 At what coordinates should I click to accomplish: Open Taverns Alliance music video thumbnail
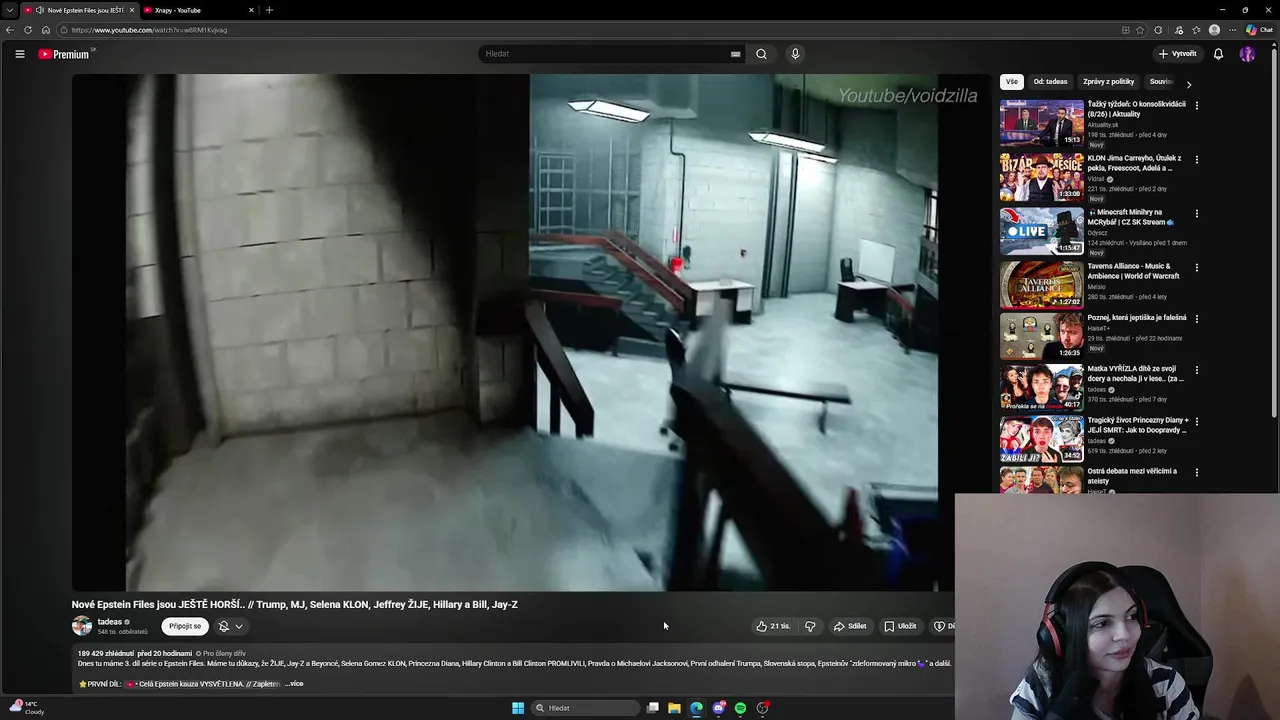[x=1041, y=284]
